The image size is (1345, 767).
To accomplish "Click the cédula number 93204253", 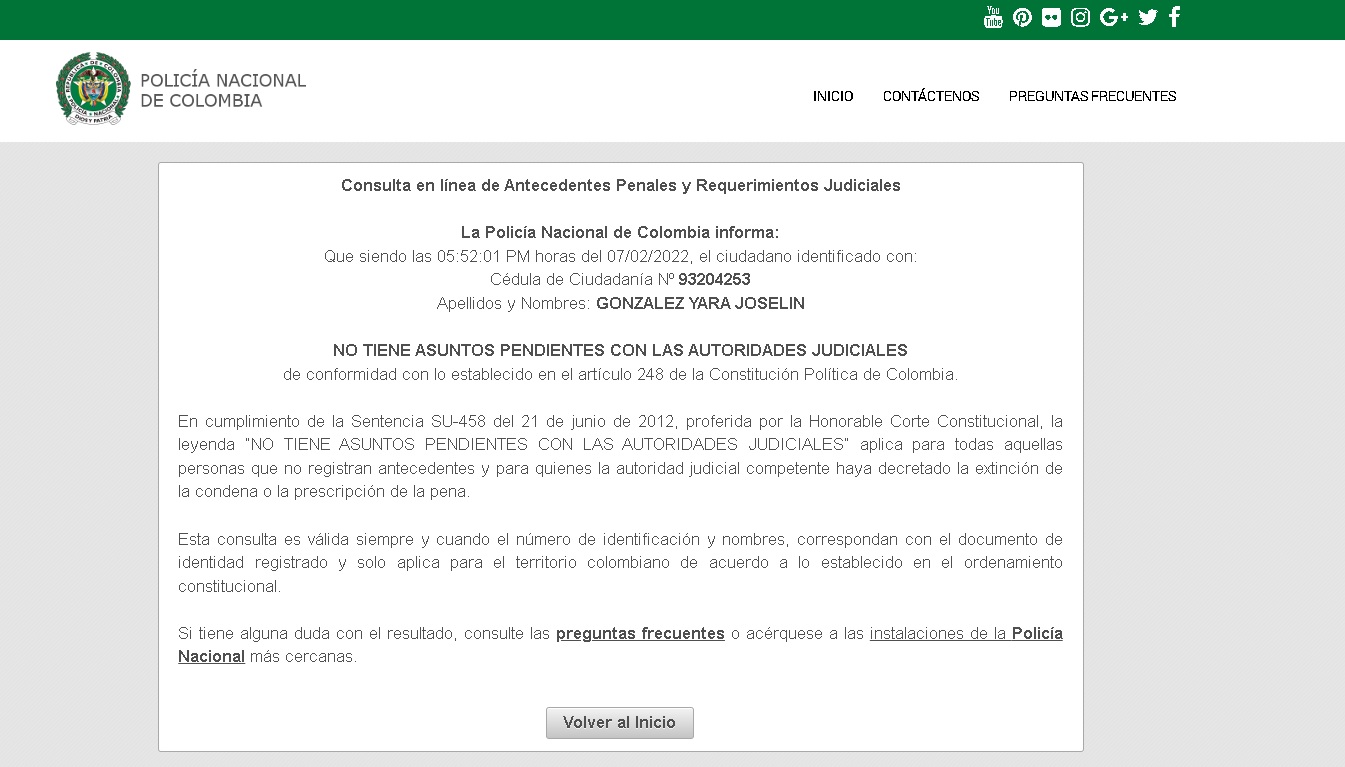I will [x=714, y=279].
